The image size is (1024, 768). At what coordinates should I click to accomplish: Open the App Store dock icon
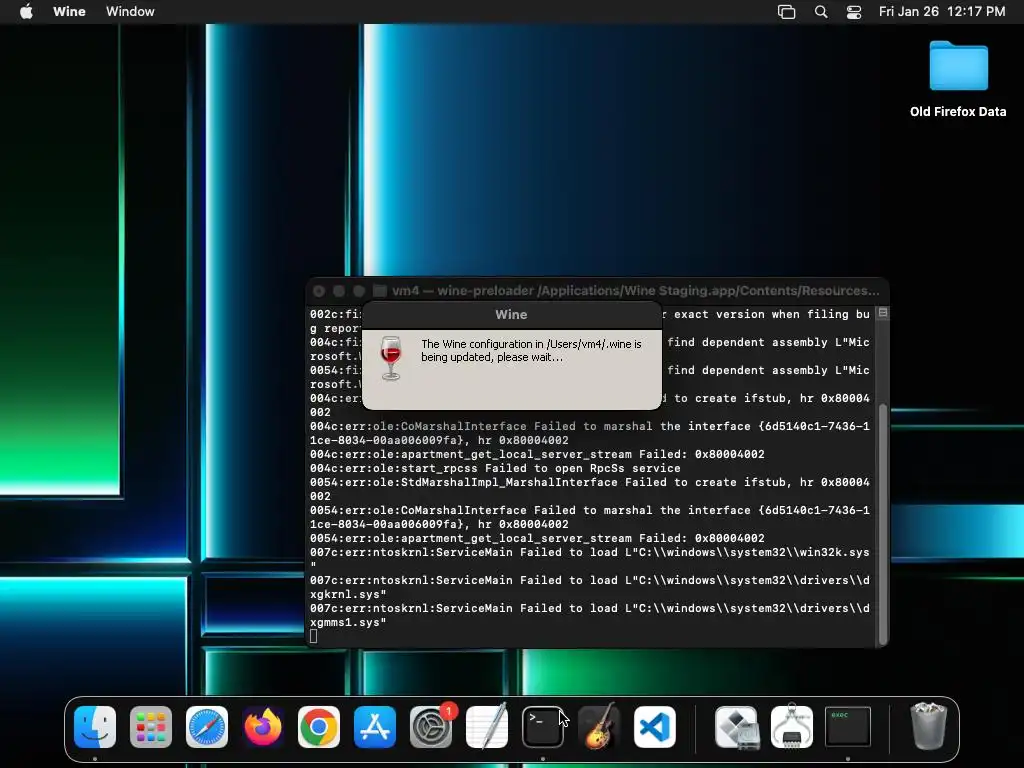tap(375, 727)
